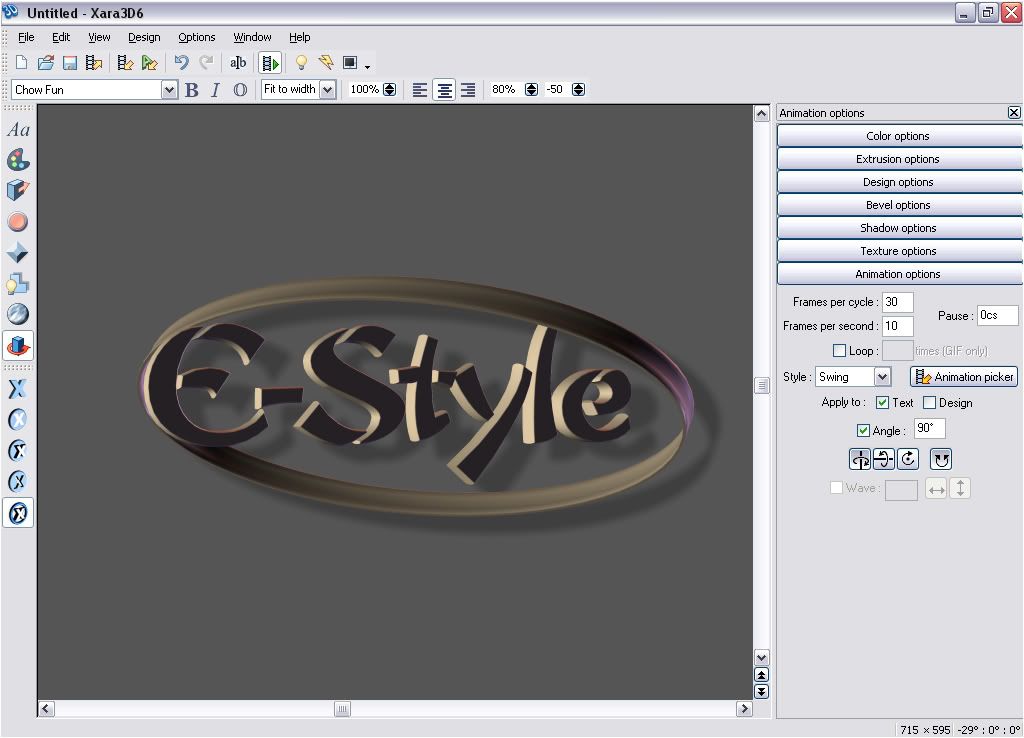Click the Angle value field
Viewport: 1024px width, 738px height.
pyautogui.click(x=929, y=428)
